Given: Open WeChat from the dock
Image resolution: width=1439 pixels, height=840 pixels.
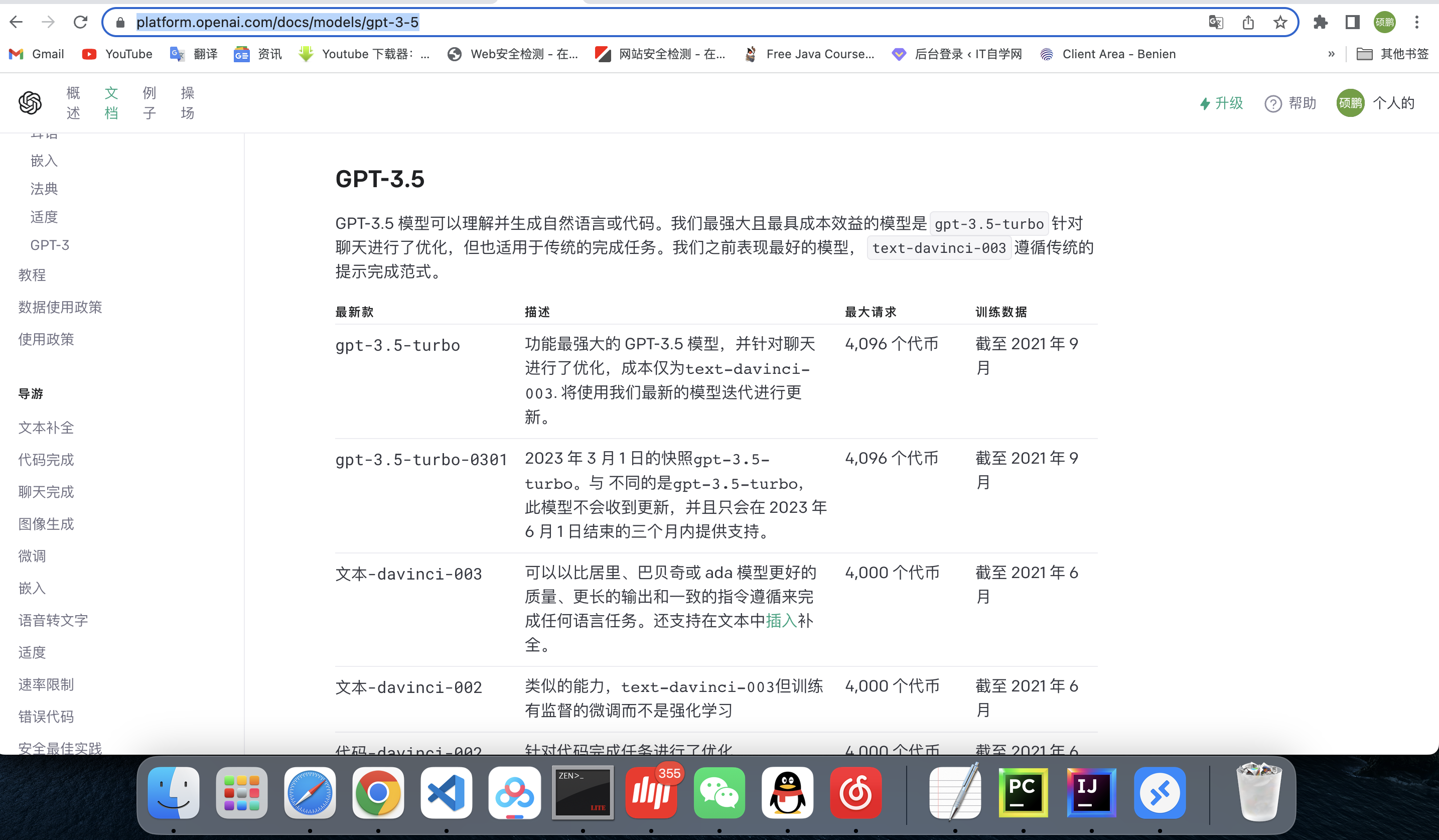Looking at the screenshot, I should coord(719,793).
